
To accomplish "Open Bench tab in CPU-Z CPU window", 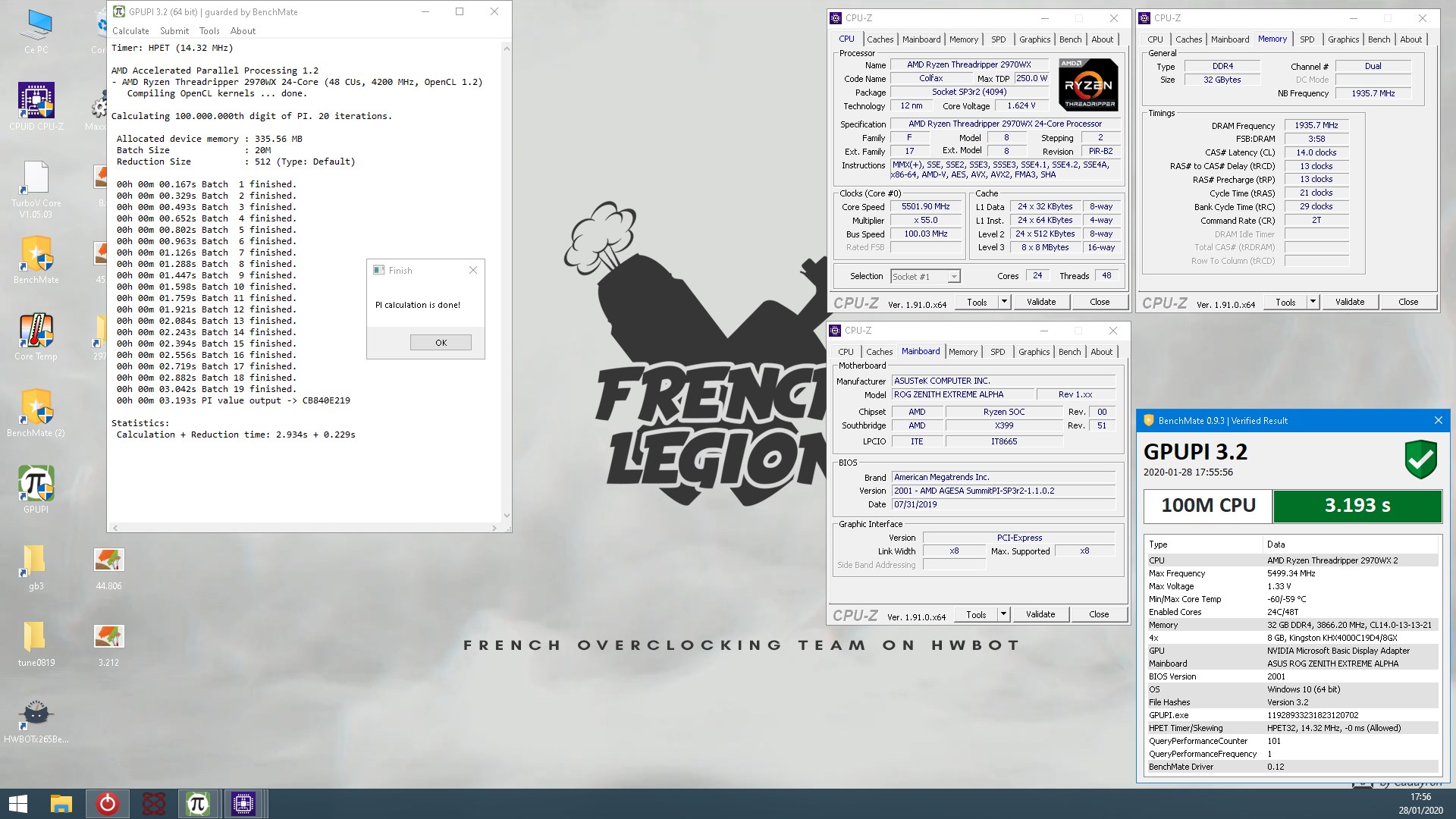I will 1070,39.
